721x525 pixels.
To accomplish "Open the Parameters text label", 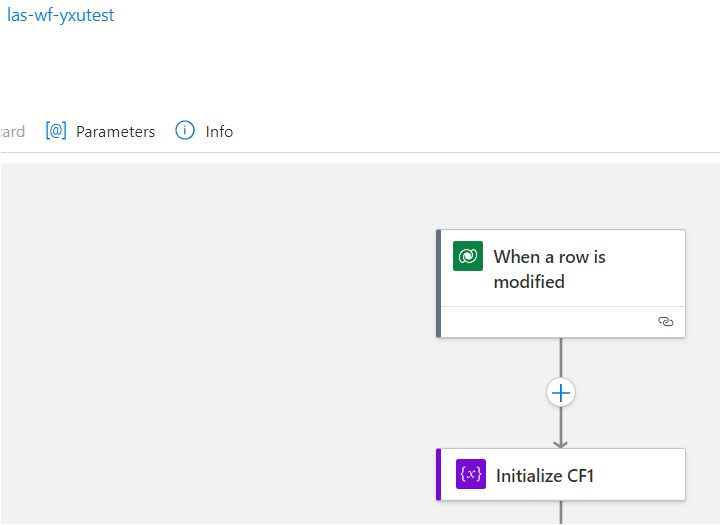I will (115, 132).
